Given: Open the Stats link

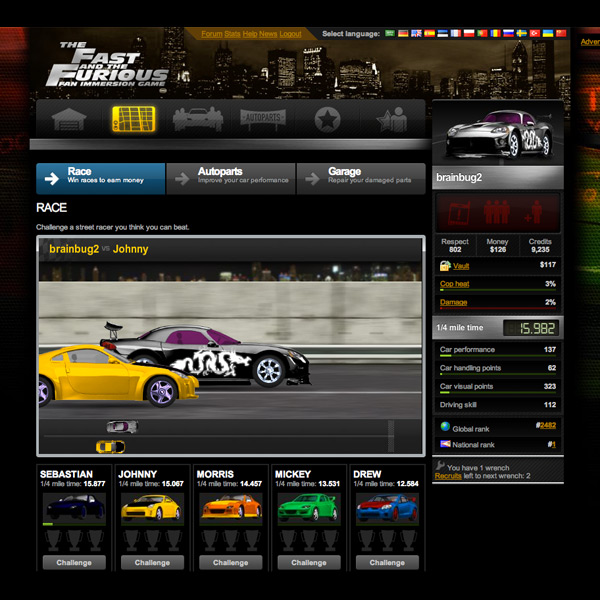Looking at the screenshot, I should (232, 34).
